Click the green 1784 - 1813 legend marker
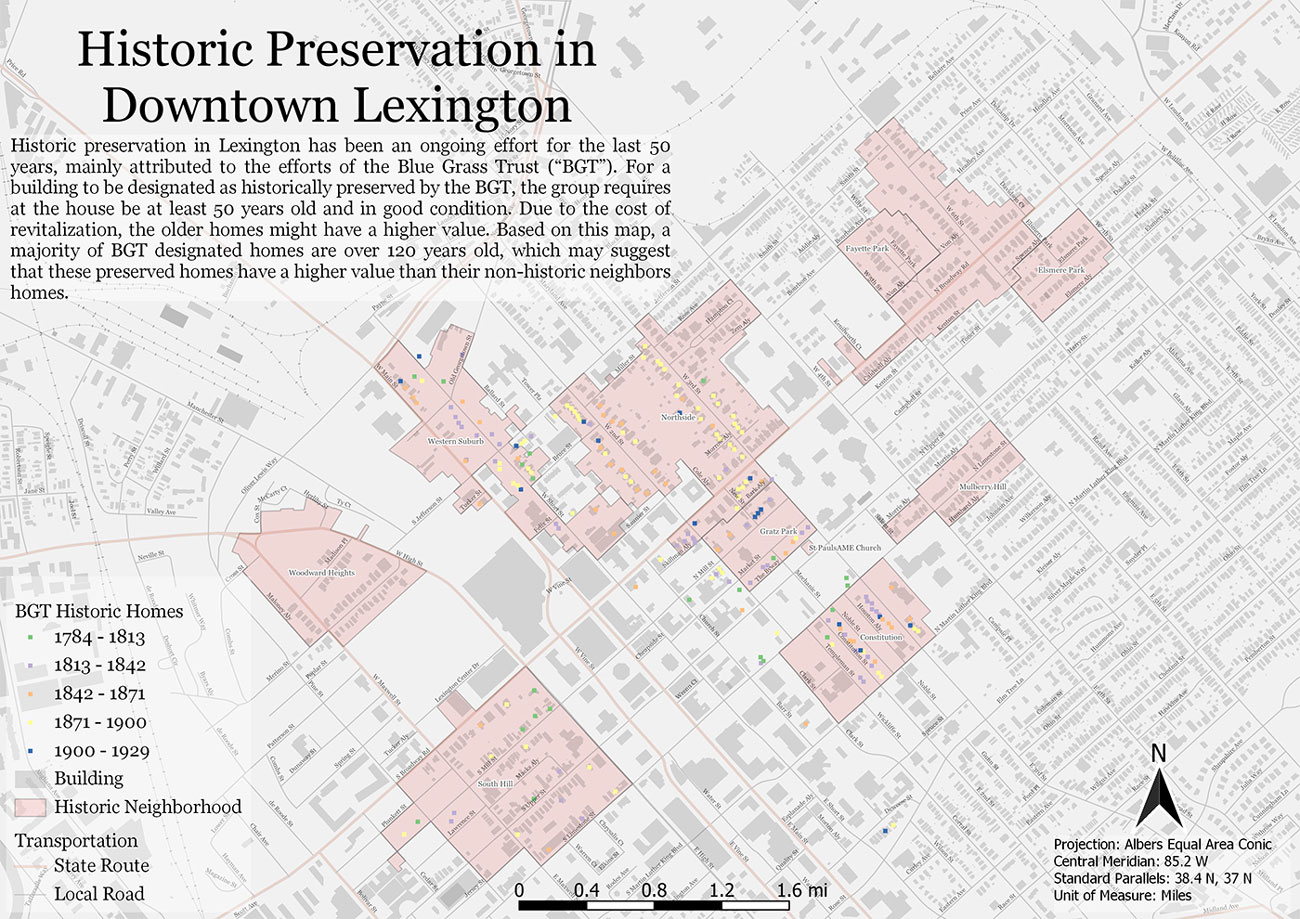The height and width of the screenshot is (919, 1300). point(31,637)
